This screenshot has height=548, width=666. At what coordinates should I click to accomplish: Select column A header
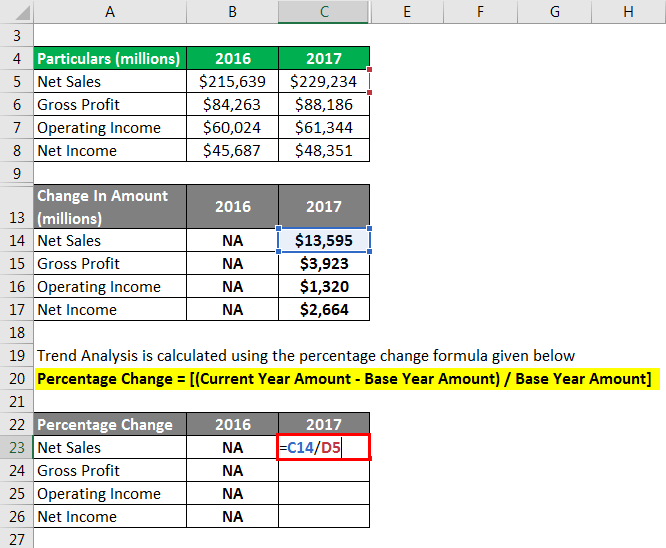110,11
